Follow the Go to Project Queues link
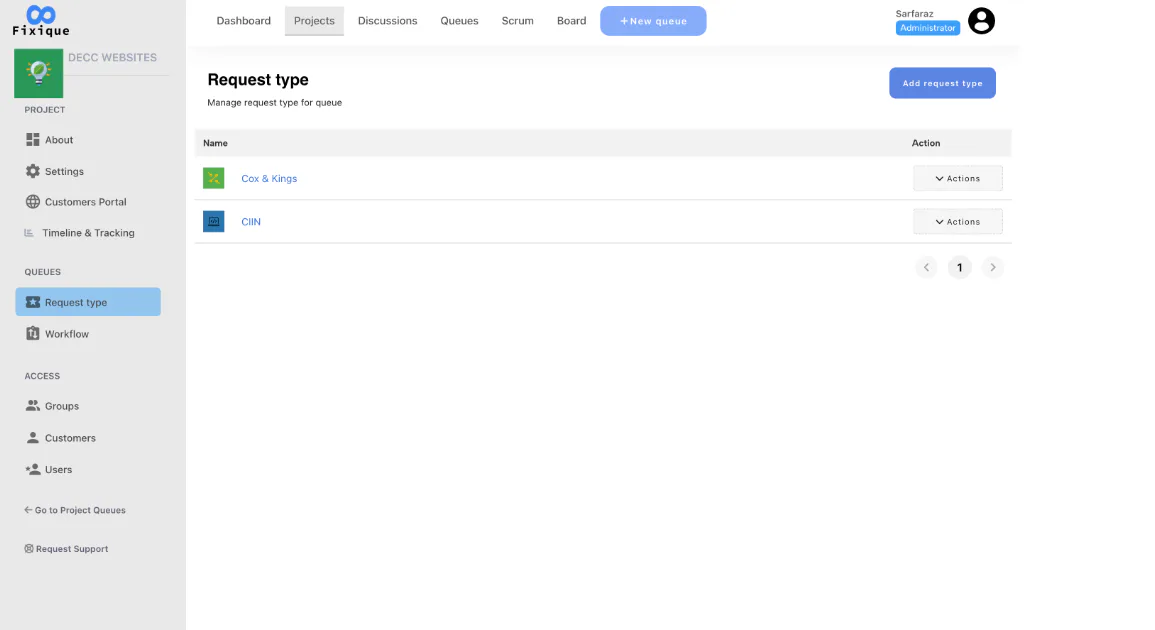This screenshot has width=1155, height=630. 74,510
